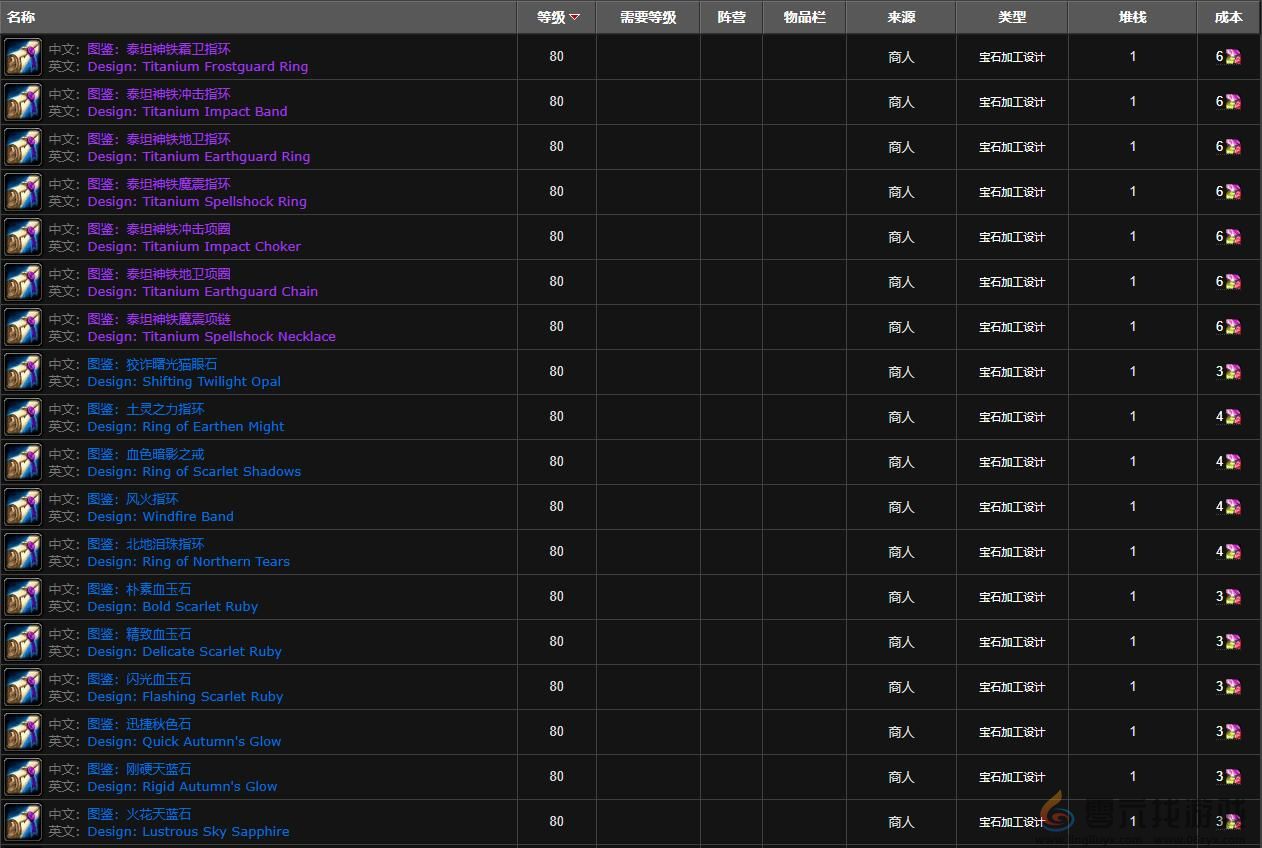1262x848 pixels.
Task: Sort by the 类型 type column header
Action: pos(1012,17)
